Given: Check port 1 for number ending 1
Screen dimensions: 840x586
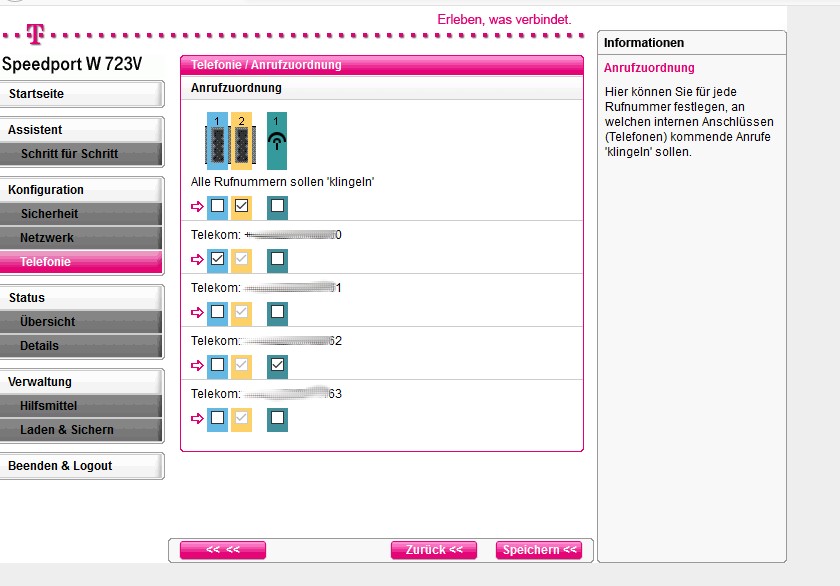Looking at the screenshot, I should click(x=218, y=312).
